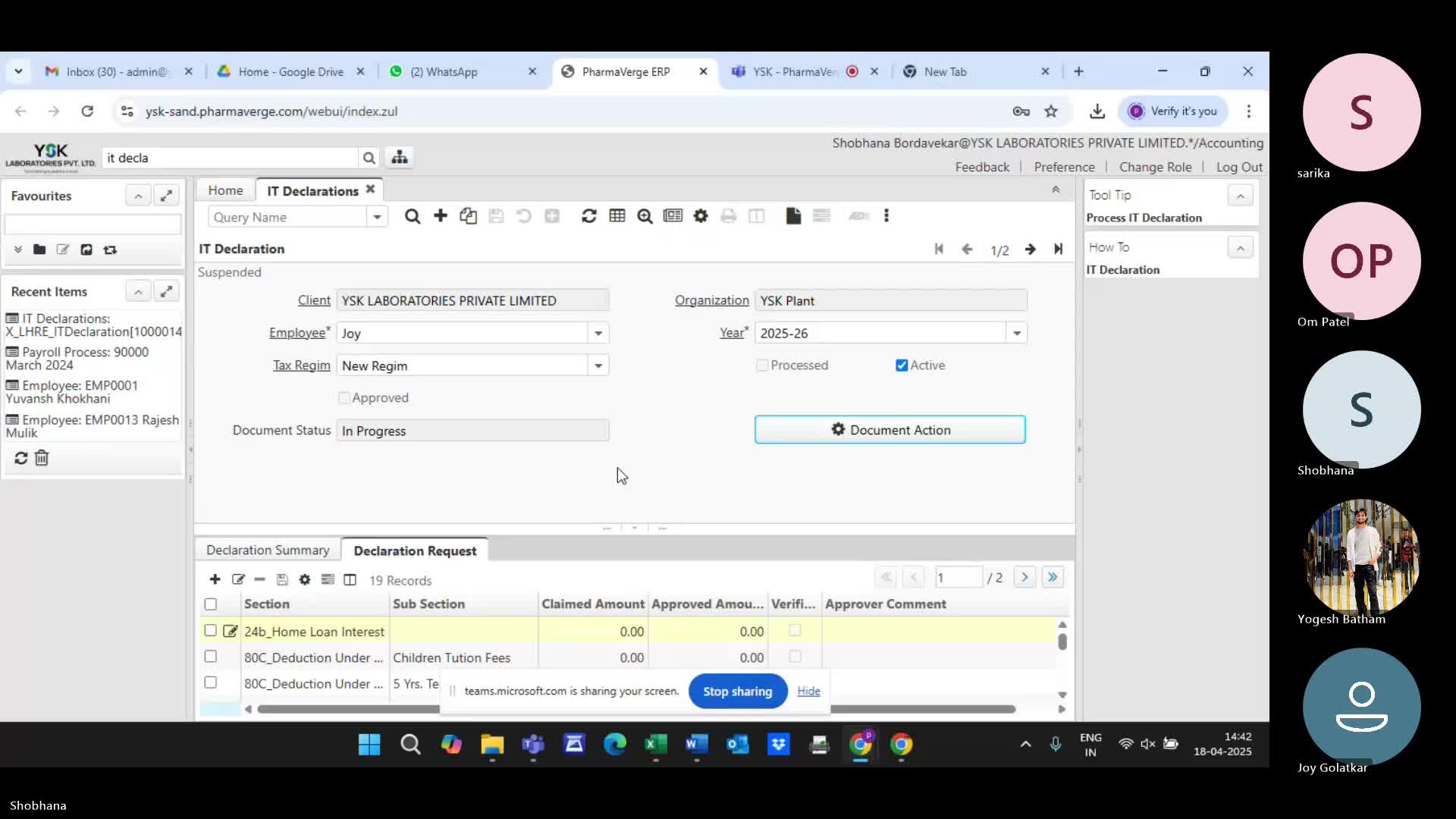Clear Recent Items with the trash icon
This screenshot has height=819, width=1456.
click(42, 458)
